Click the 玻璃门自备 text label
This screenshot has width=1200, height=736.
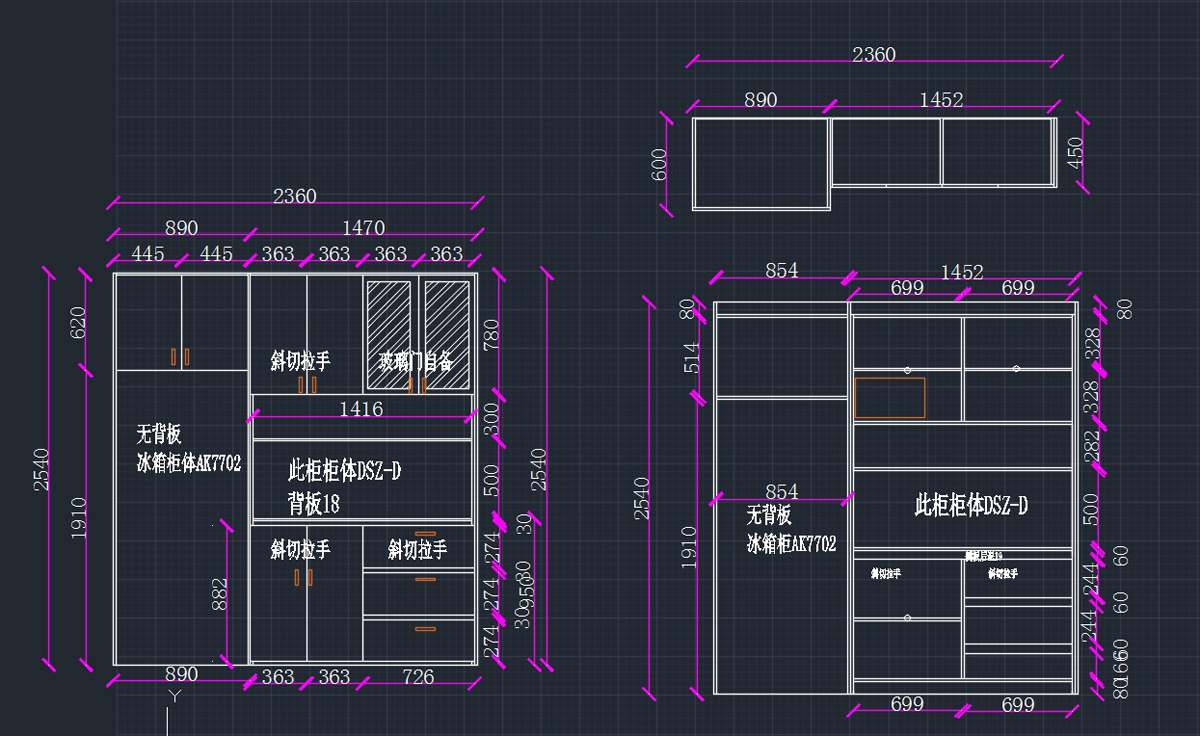click(415, 361)
